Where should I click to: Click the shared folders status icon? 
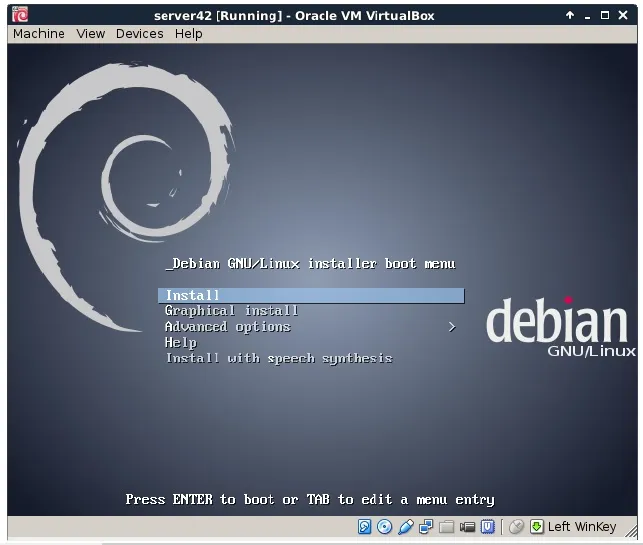(447, 527)
